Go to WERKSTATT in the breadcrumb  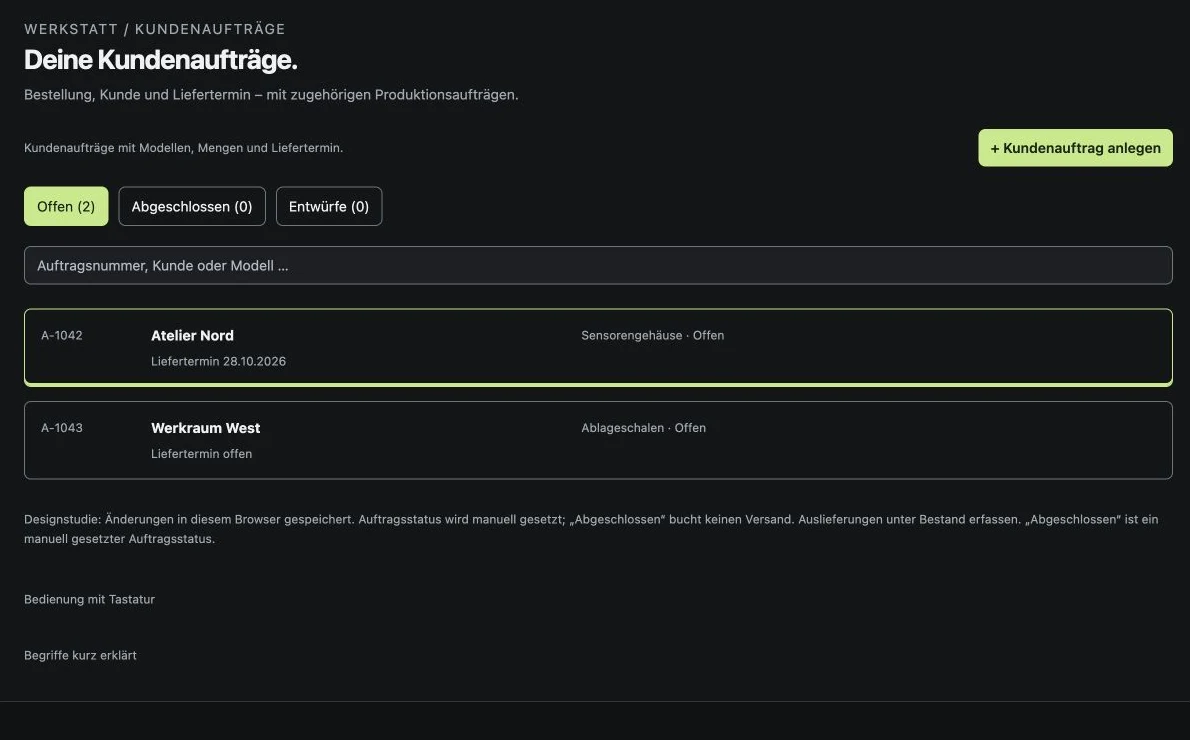click(71, 29)
